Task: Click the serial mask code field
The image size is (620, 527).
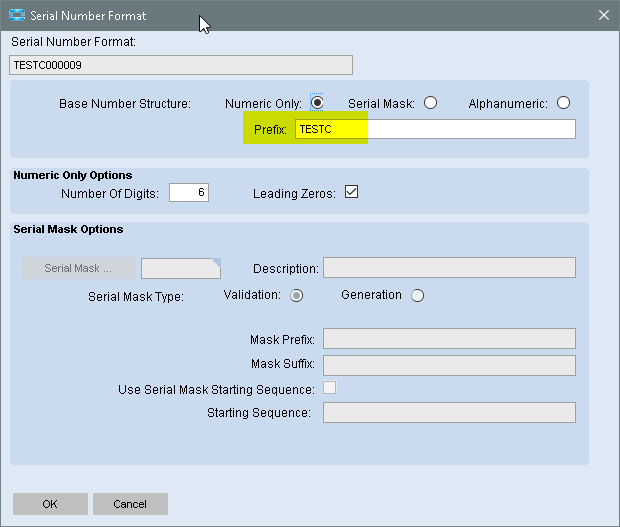Action: click(181, 268)
